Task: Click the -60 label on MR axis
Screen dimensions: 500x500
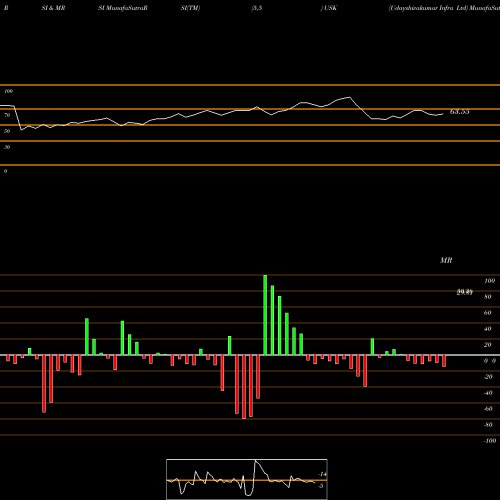Action: click(488, 409)
